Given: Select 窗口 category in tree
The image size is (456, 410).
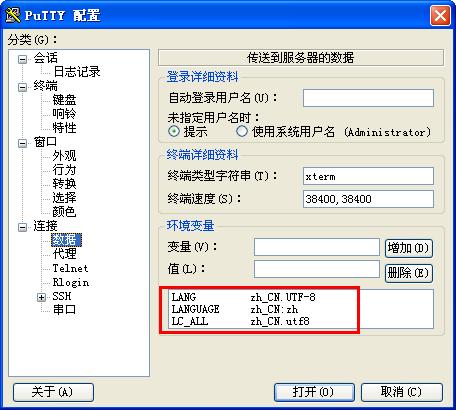Looking at the screenshot, I should [x=45, y=142].
